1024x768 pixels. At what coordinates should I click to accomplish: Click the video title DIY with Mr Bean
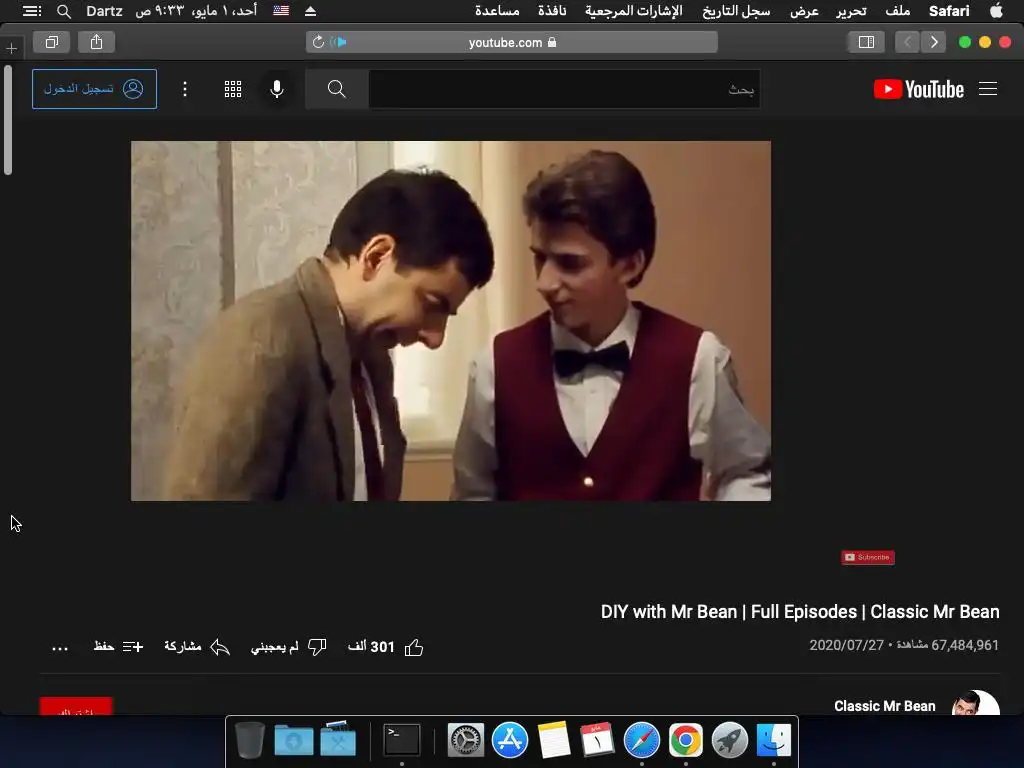tap(800, 612)
